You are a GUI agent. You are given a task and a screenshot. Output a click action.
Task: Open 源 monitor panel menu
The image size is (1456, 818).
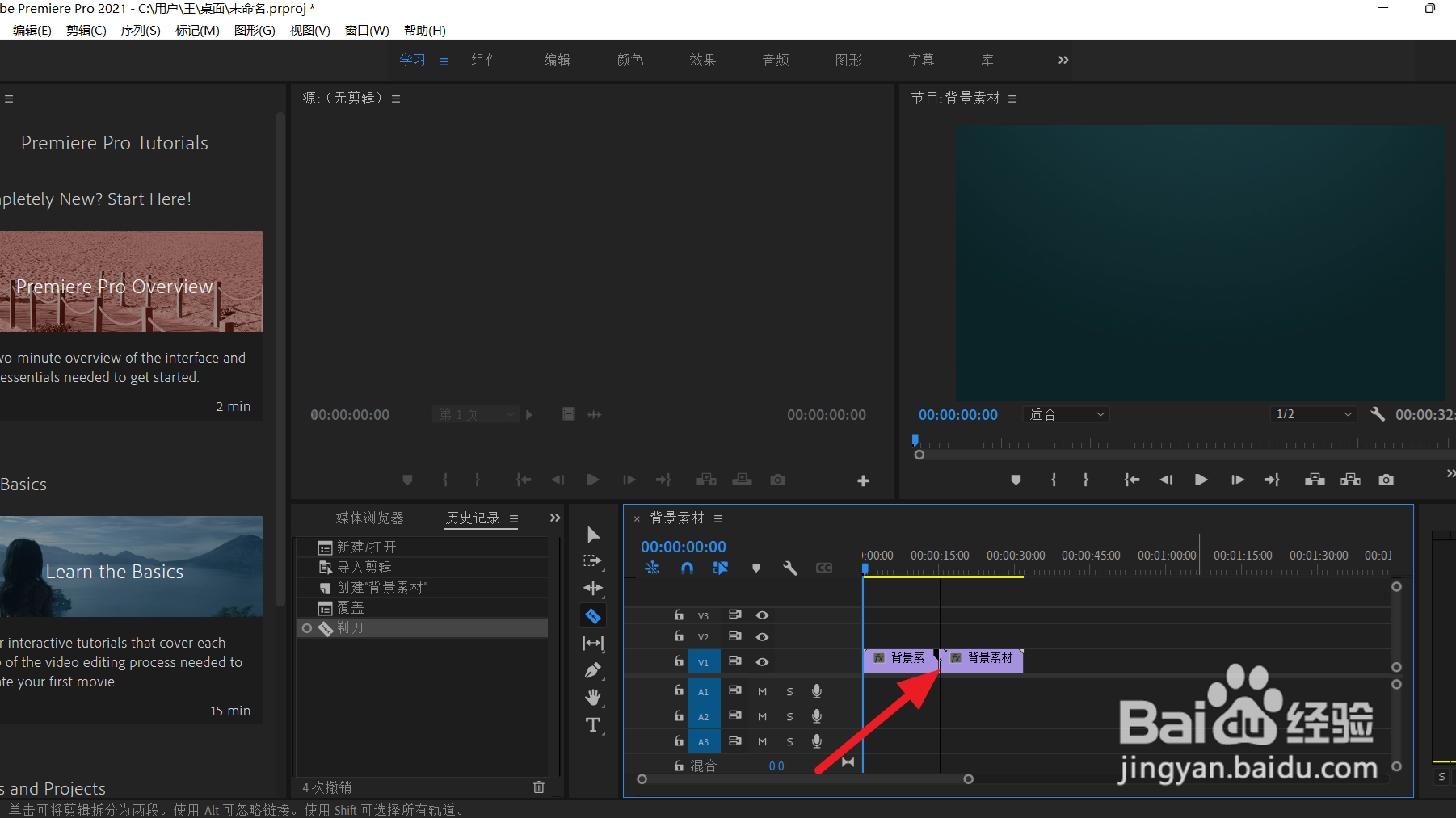tap(396, 99)
